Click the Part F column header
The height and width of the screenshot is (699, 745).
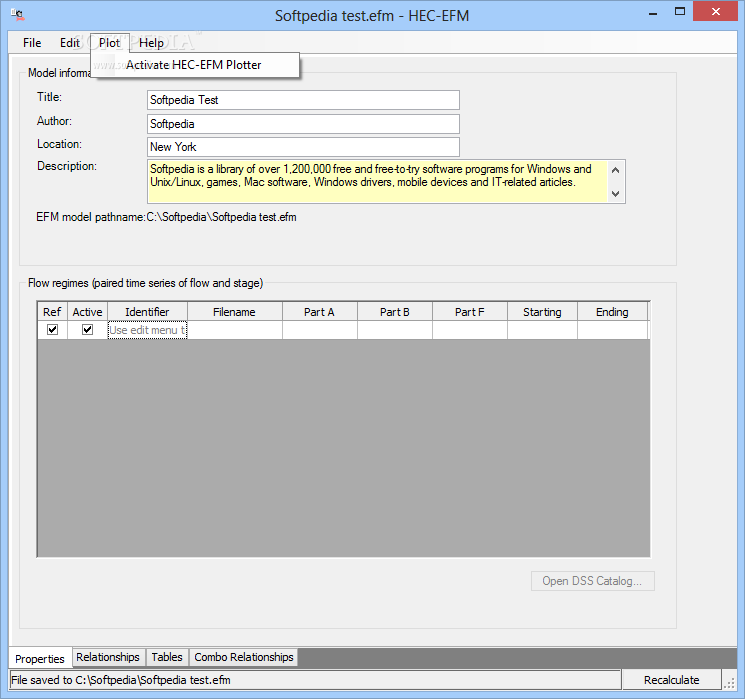470,312
